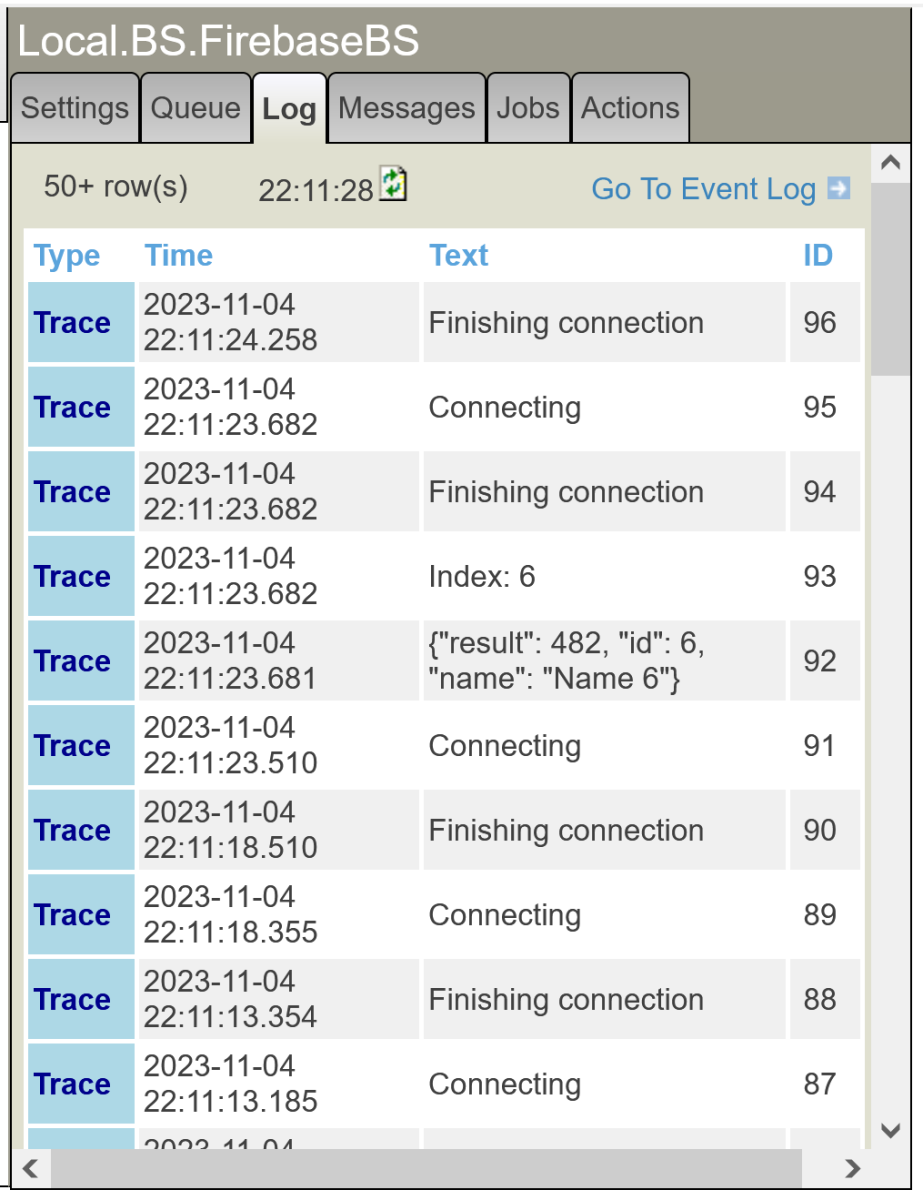Sort log by Text column header
Screen dimensions: 923x1200
(459, 256)
